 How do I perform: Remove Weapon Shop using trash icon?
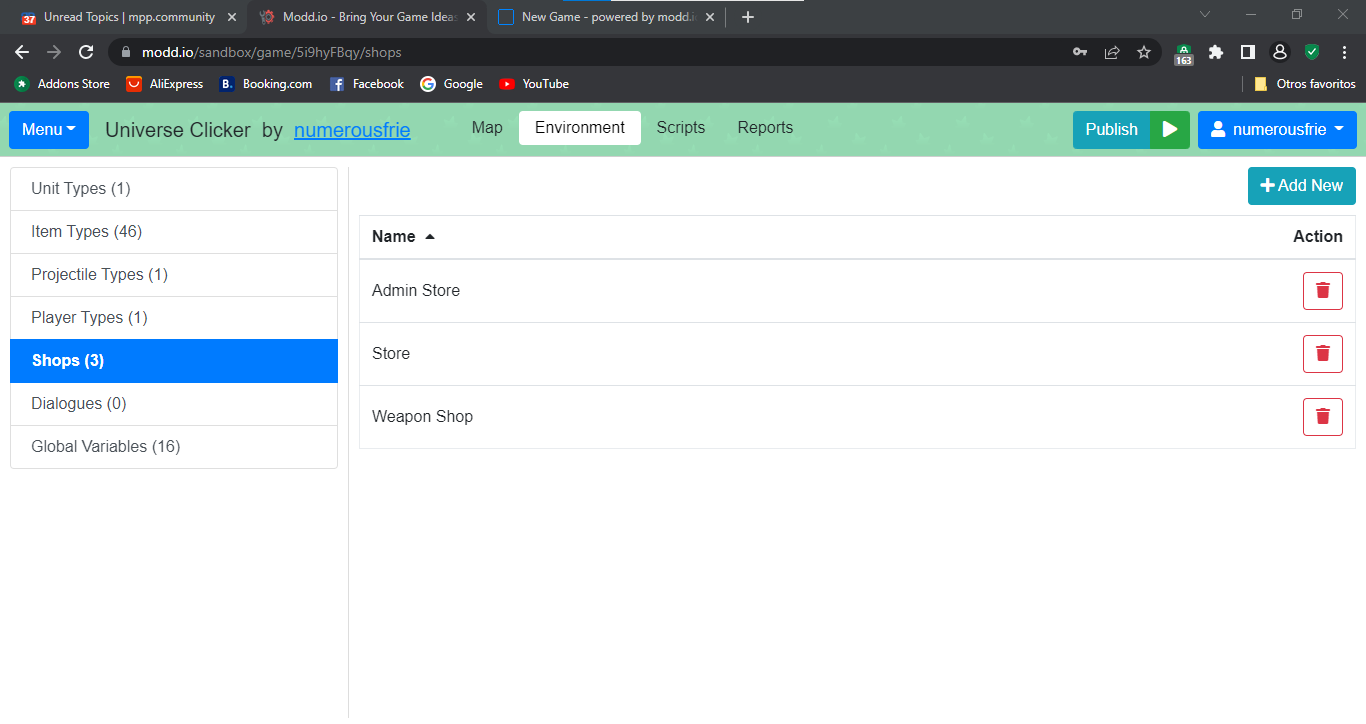(1322, 417)
